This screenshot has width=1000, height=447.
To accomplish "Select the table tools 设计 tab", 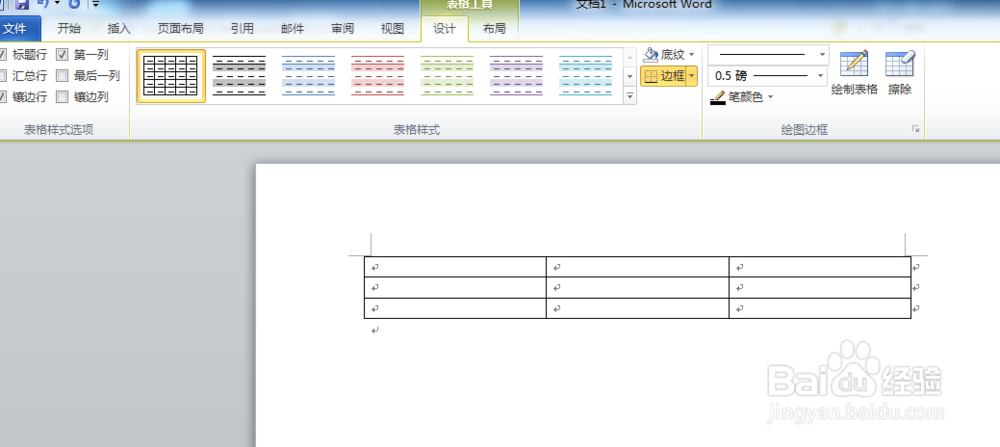I will (x=445, y=29).
